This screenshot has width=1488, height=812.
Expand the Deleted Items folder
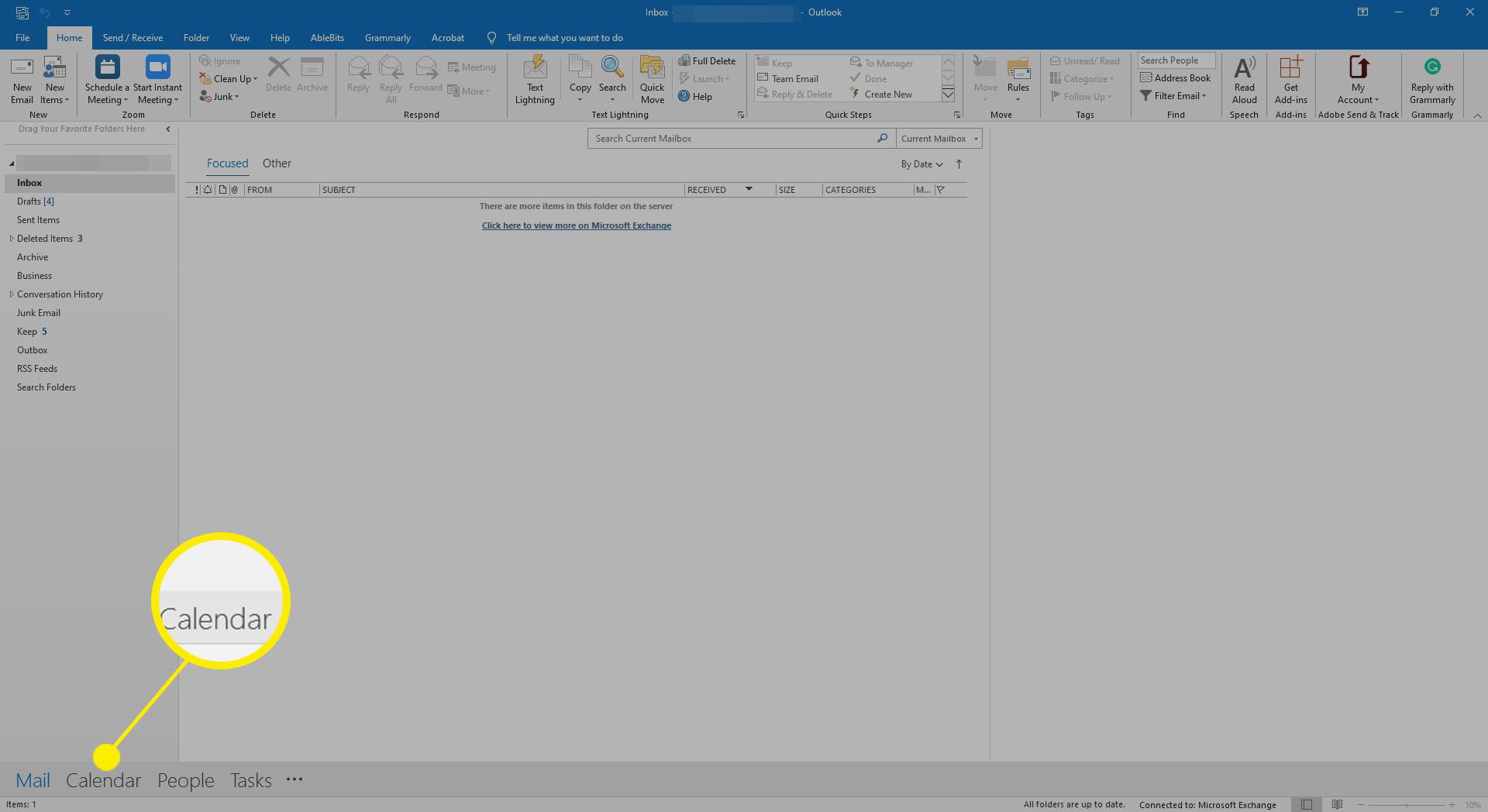12,238
